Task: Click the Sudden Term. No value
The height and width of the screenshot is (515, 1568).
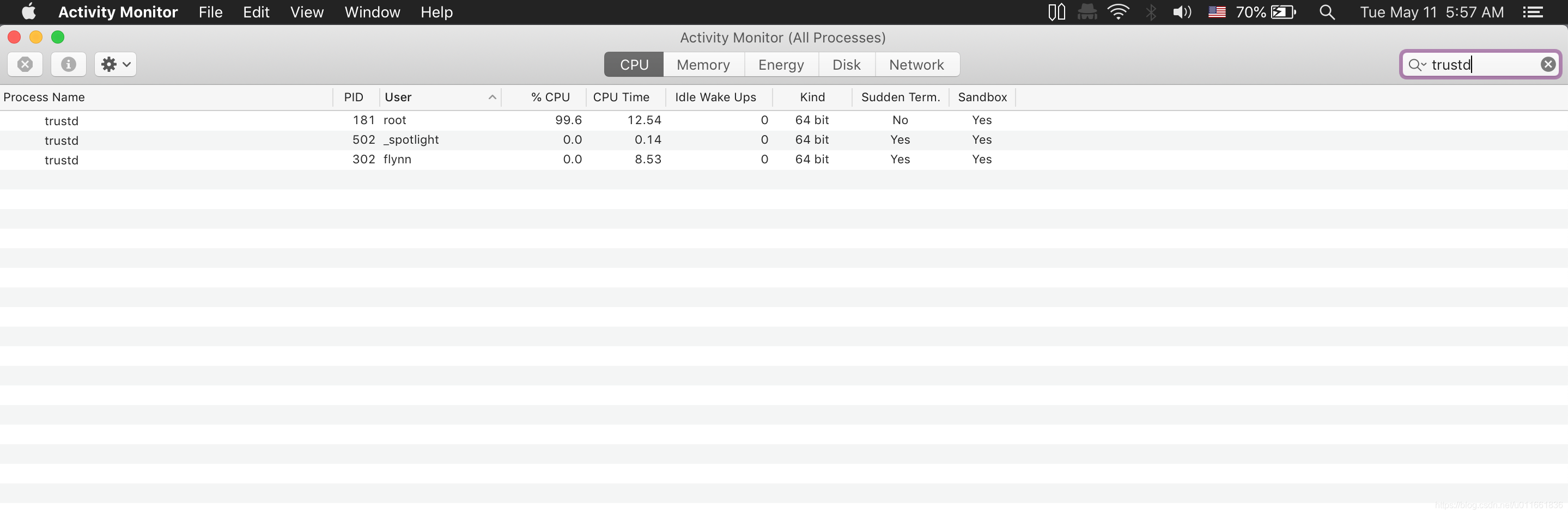Action: coord(900,120)
